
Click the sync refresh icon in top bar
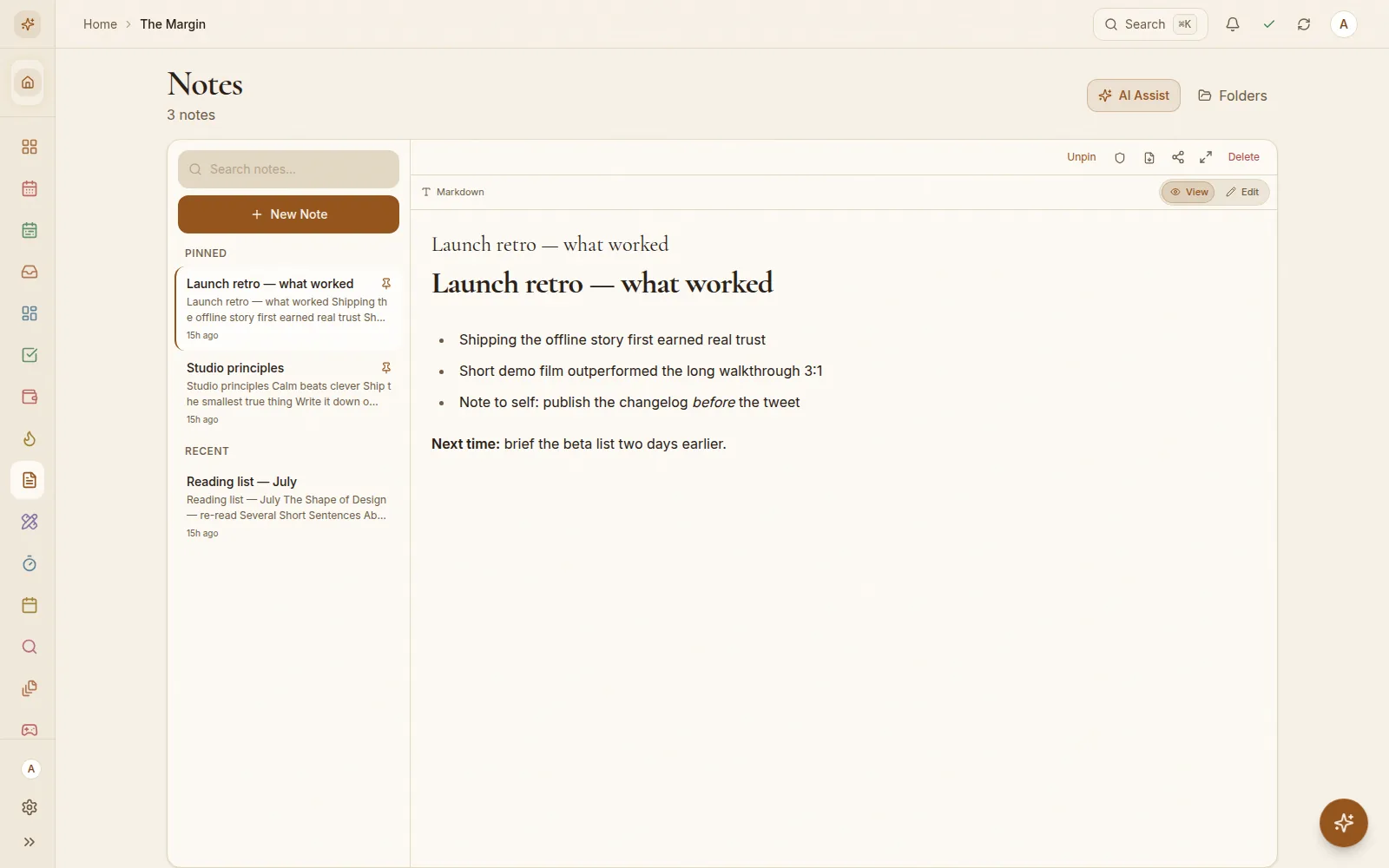1304,24
